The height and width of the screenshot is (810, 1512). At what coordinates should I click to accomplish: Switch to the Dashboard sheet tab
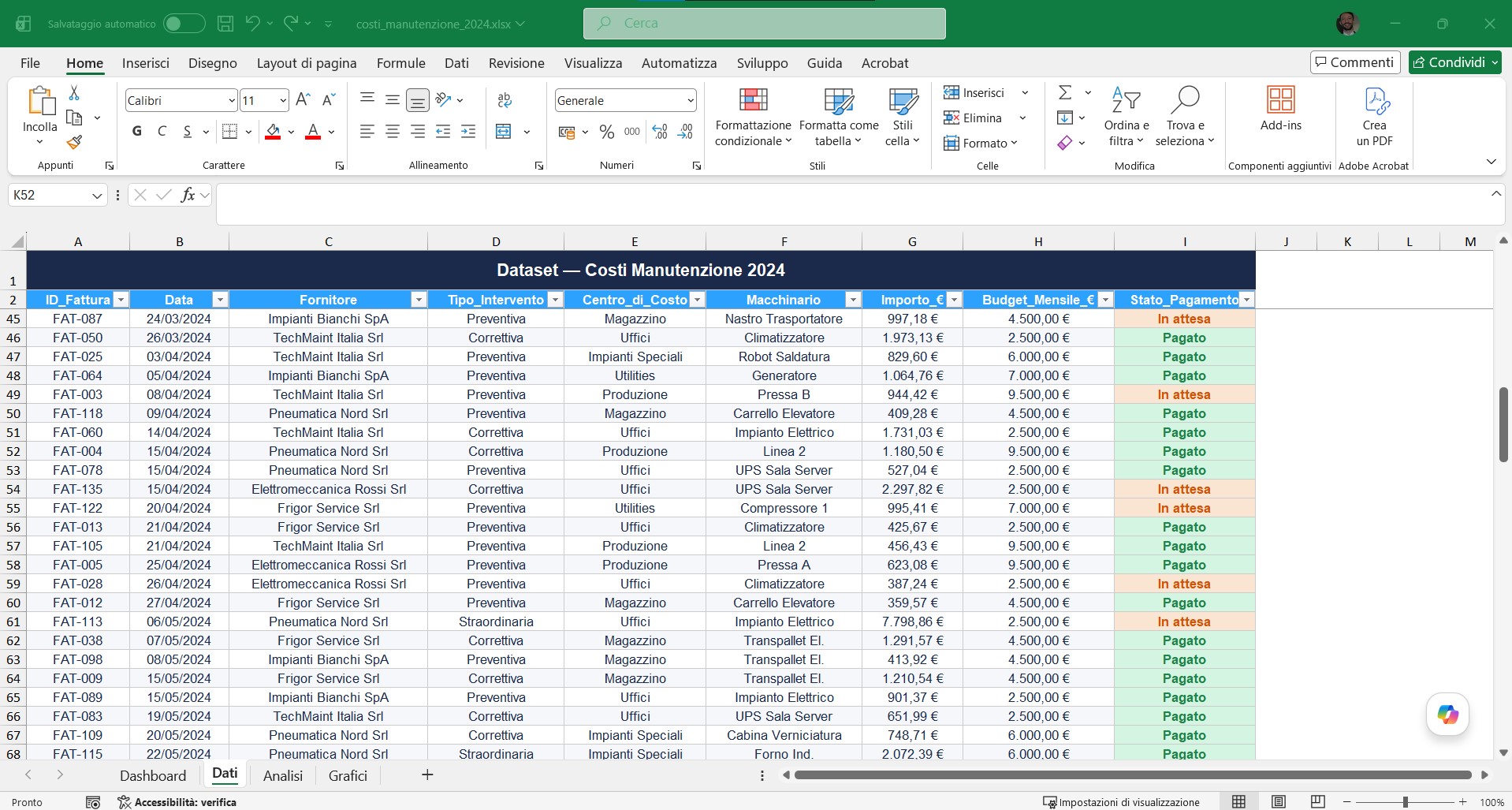point(153,775)
